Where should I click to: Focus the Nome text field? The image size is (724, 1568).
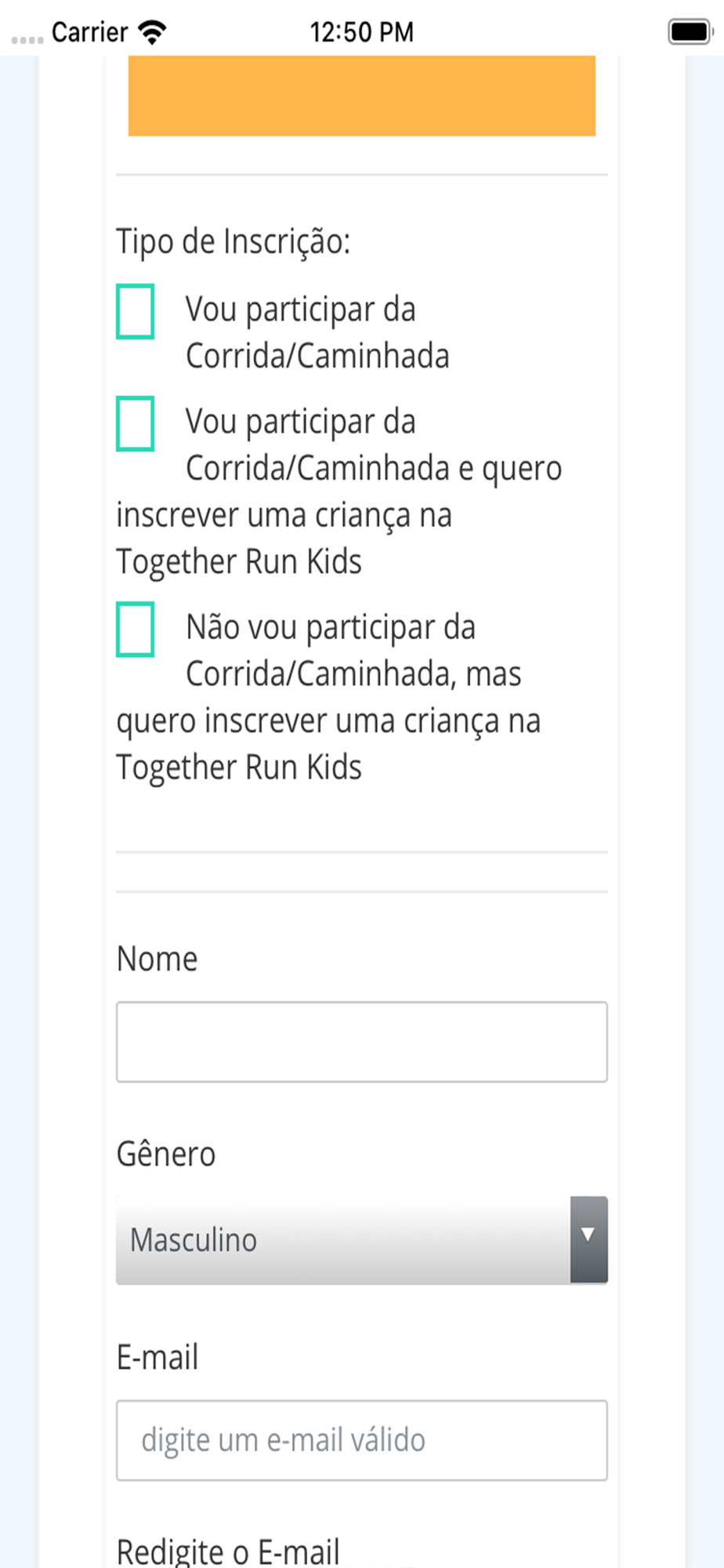[x=362, y=1042]
